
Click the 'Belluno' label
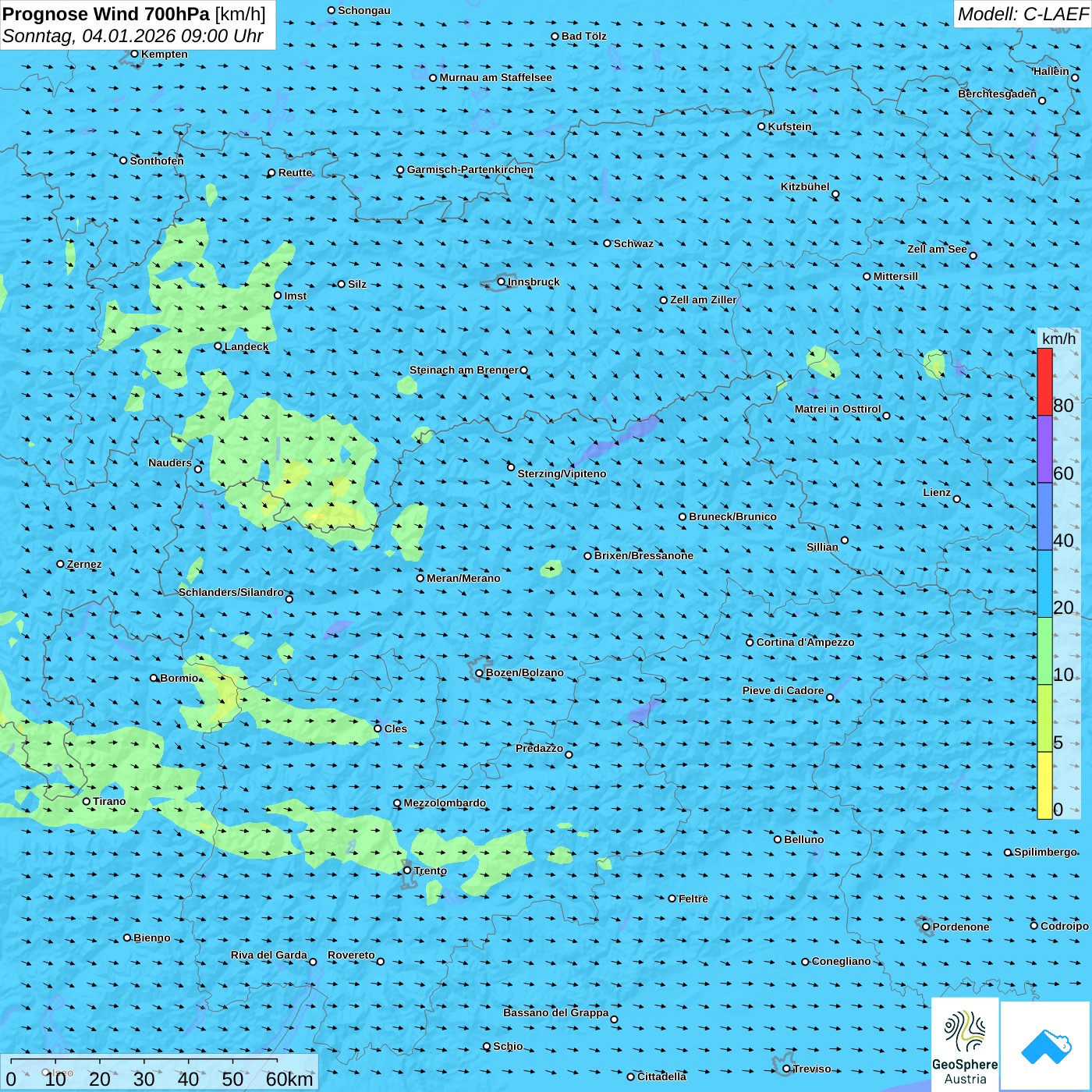pos(804,839)
